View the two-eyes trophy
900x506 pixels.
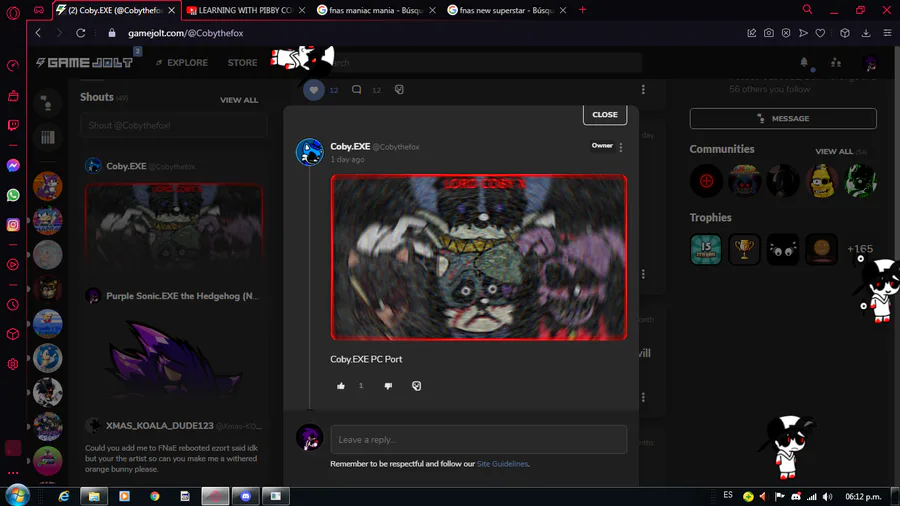click(x=783, y=249)
